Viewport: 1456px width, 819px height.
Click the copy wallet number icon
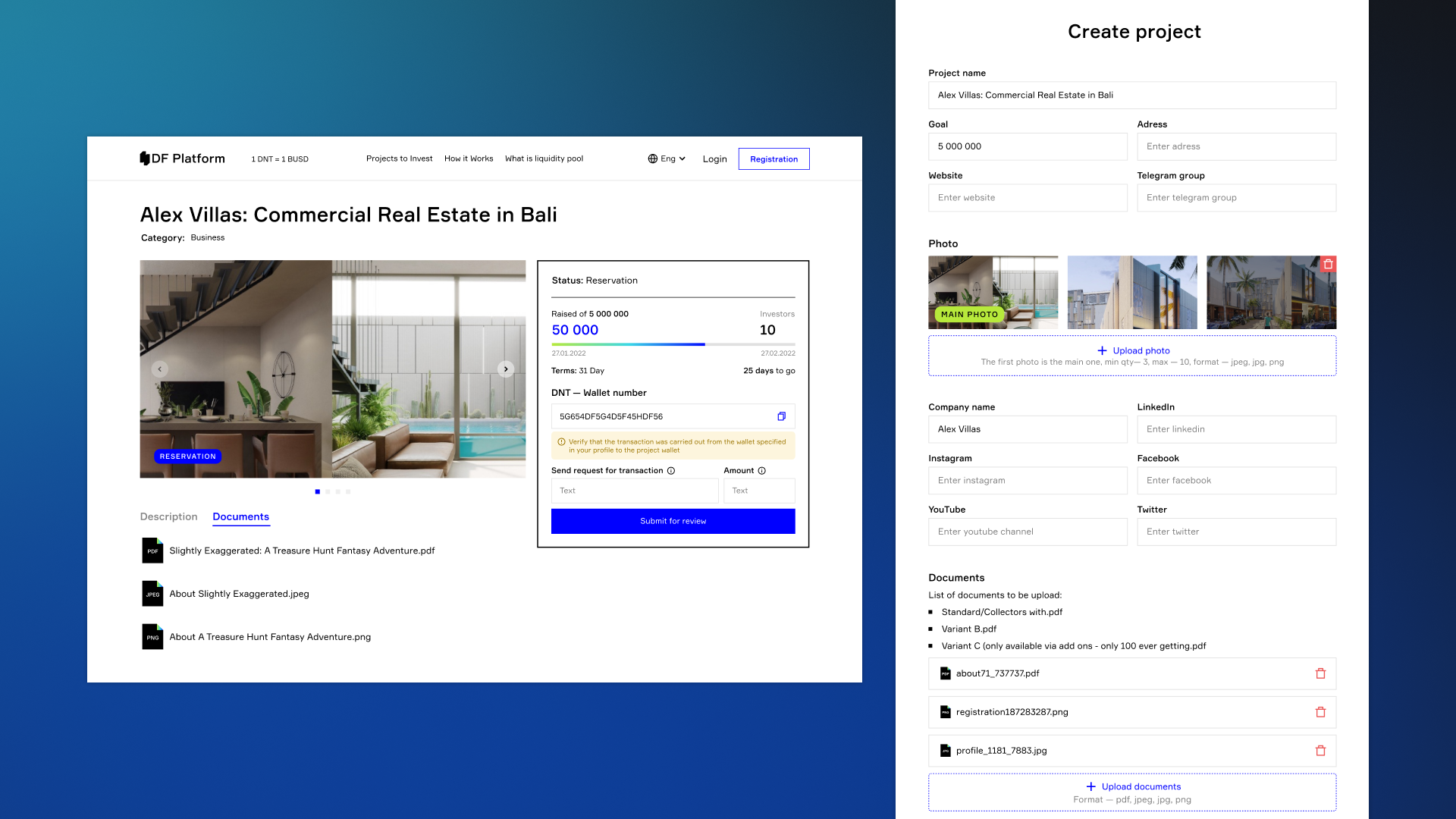[782, 416]
